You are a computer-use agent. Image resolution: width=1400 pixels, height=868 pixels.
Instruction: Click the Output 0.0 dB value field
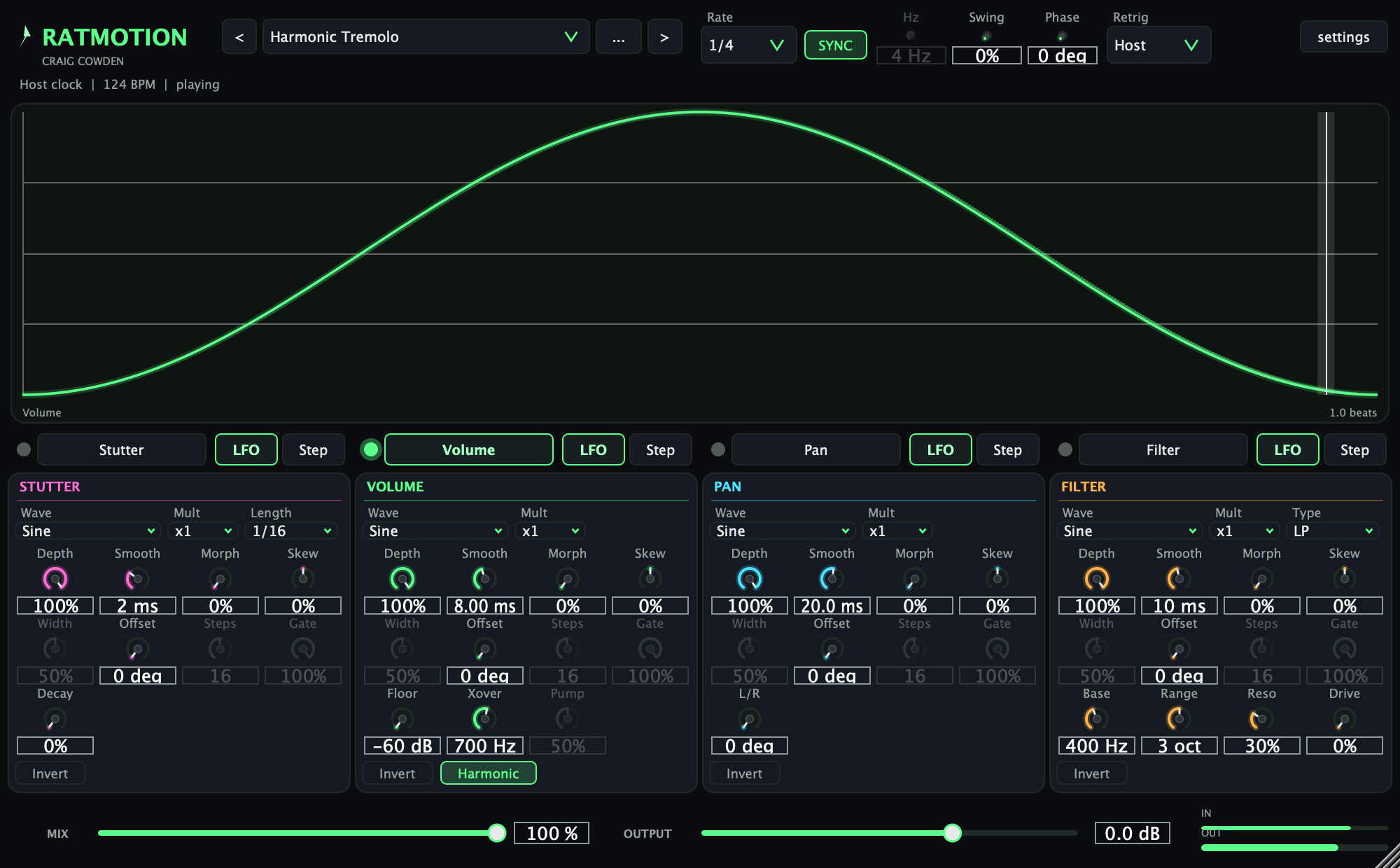point(1133,833)
